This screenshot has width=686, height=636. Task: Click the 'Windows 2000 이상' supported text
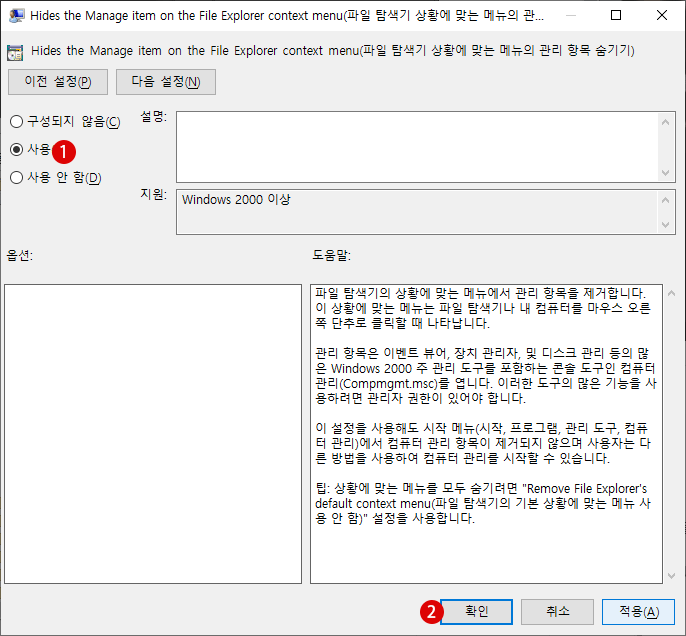coord(236,199)
